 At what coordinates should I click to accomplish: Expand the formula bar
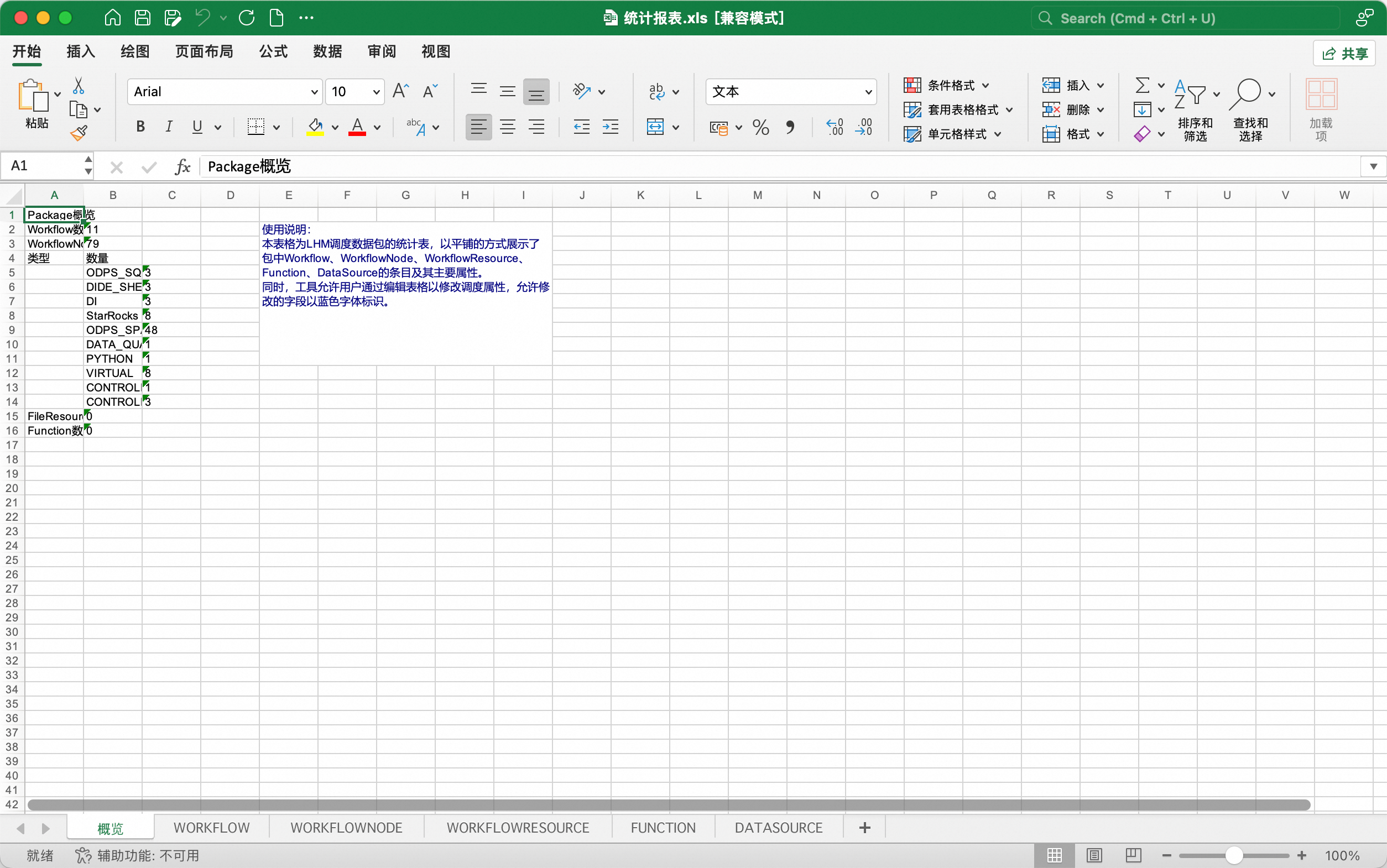pyautogui.click(x=1374, y=166)
